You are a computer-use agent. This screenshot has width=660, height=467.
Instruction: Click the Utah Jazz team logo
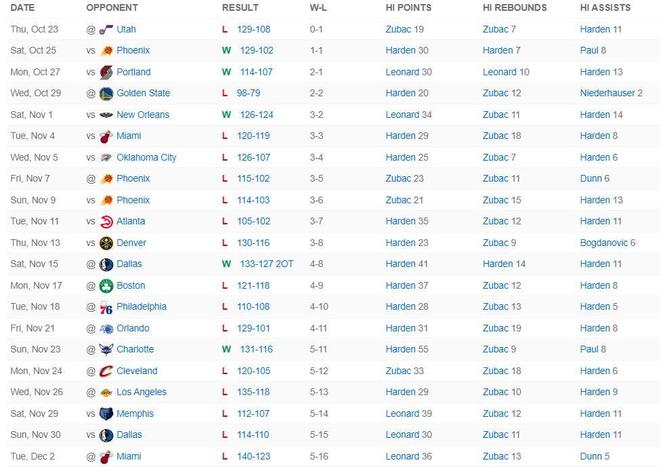pyautogui.click(x=106, y=30)
